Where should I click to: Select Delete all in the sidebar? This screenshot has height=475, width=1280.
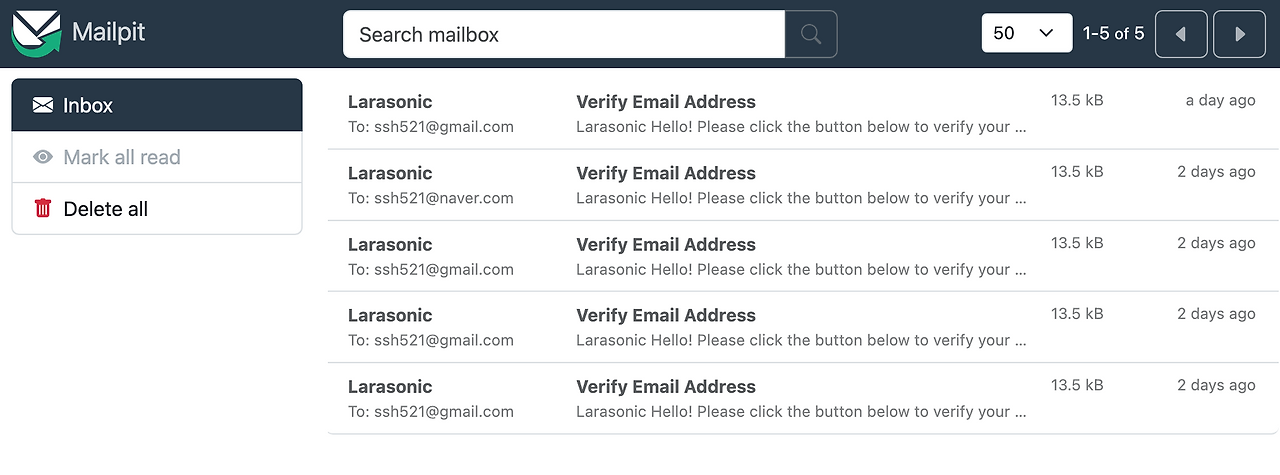[157, 208]
